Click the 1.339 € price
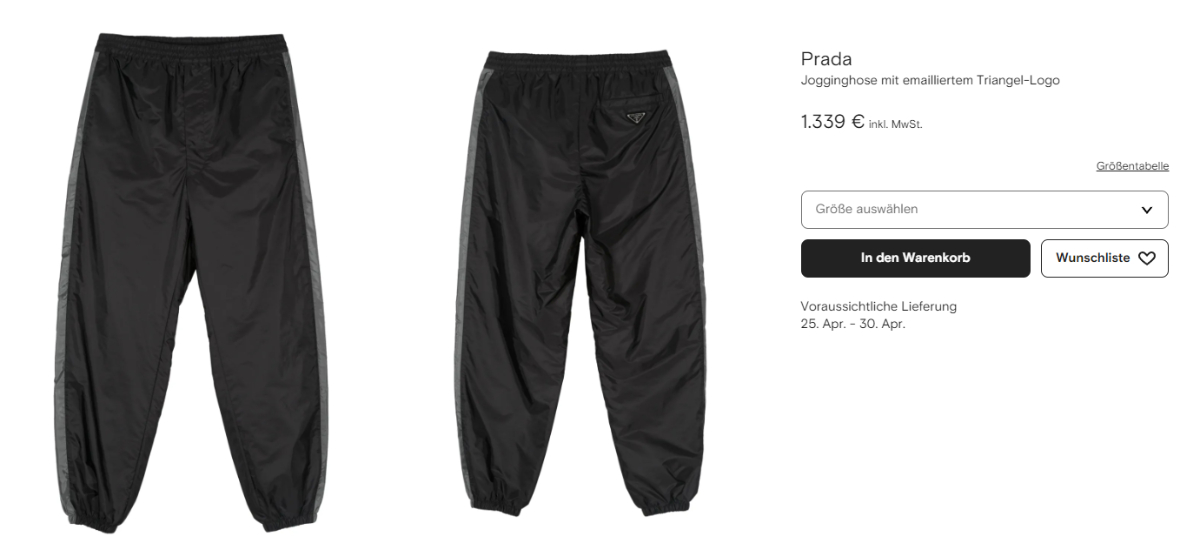This screenshot has height=543, width=1200. click(x=832, y=122)
